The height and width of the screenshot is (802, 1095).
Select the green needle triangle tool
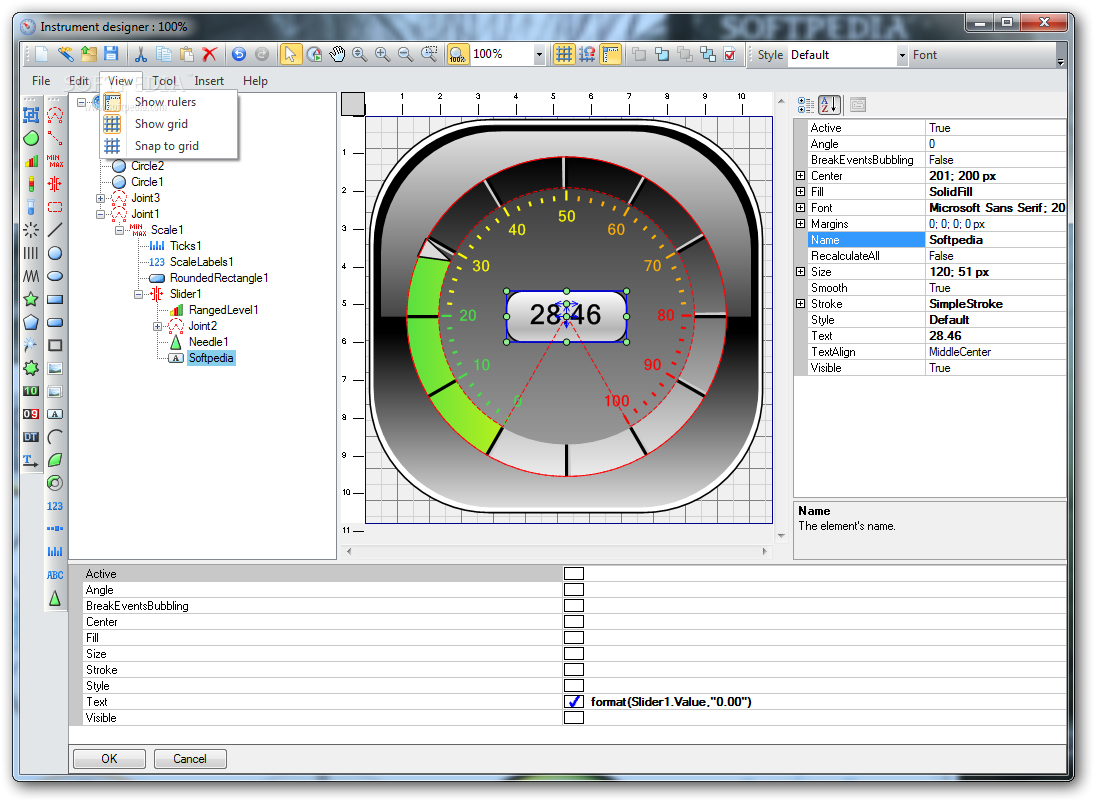pyautogui.click(x=54, y=598)
